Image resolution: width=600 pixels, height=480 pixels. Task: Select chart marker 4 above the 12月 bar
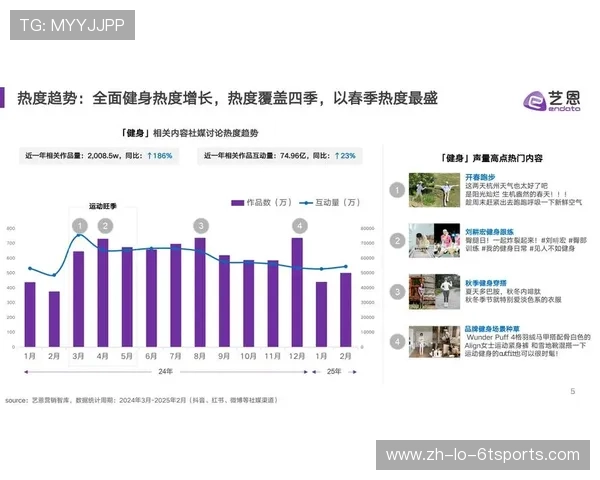click(x=300, y=226)
